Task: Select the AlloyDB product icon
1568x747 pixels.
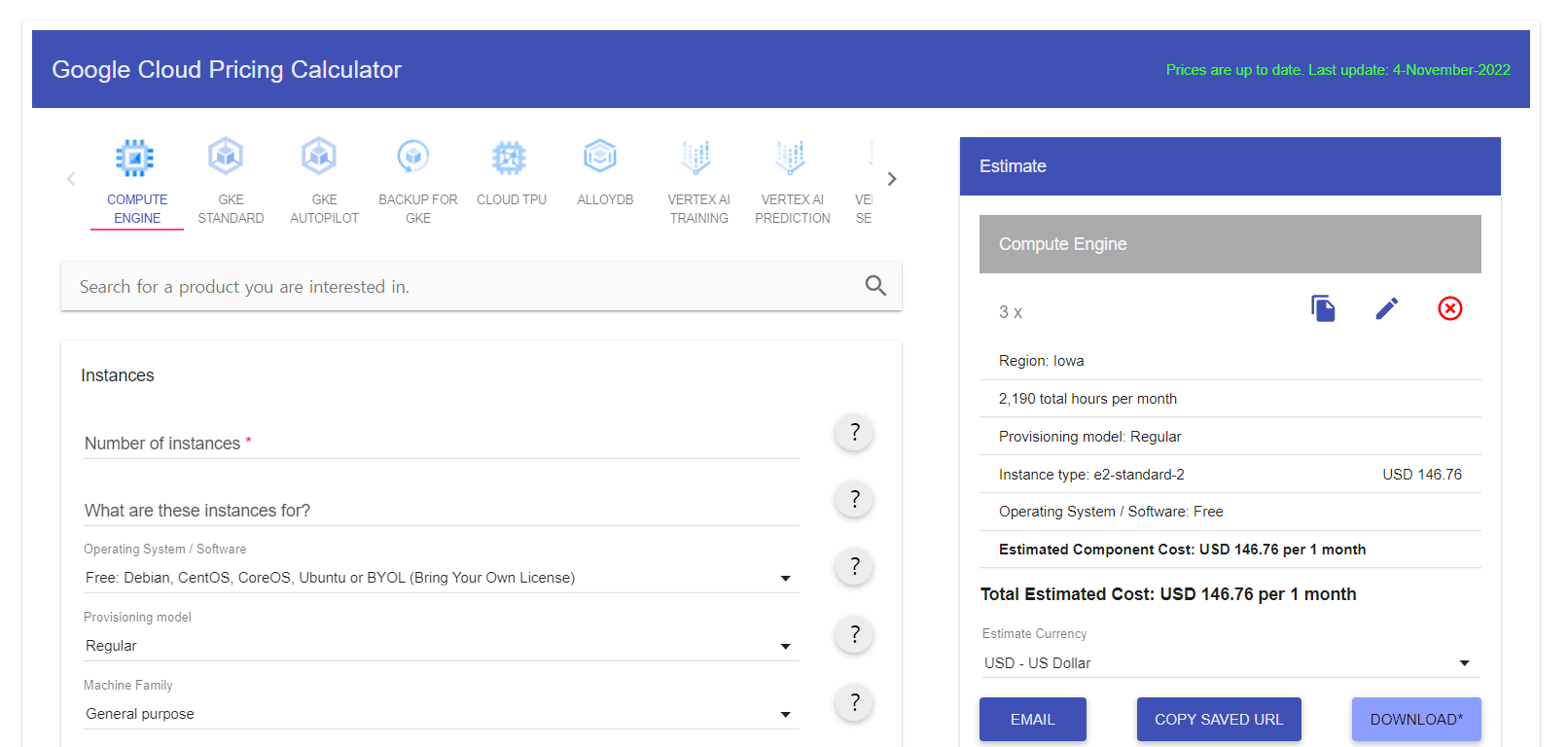Action: tap(600, 156)
